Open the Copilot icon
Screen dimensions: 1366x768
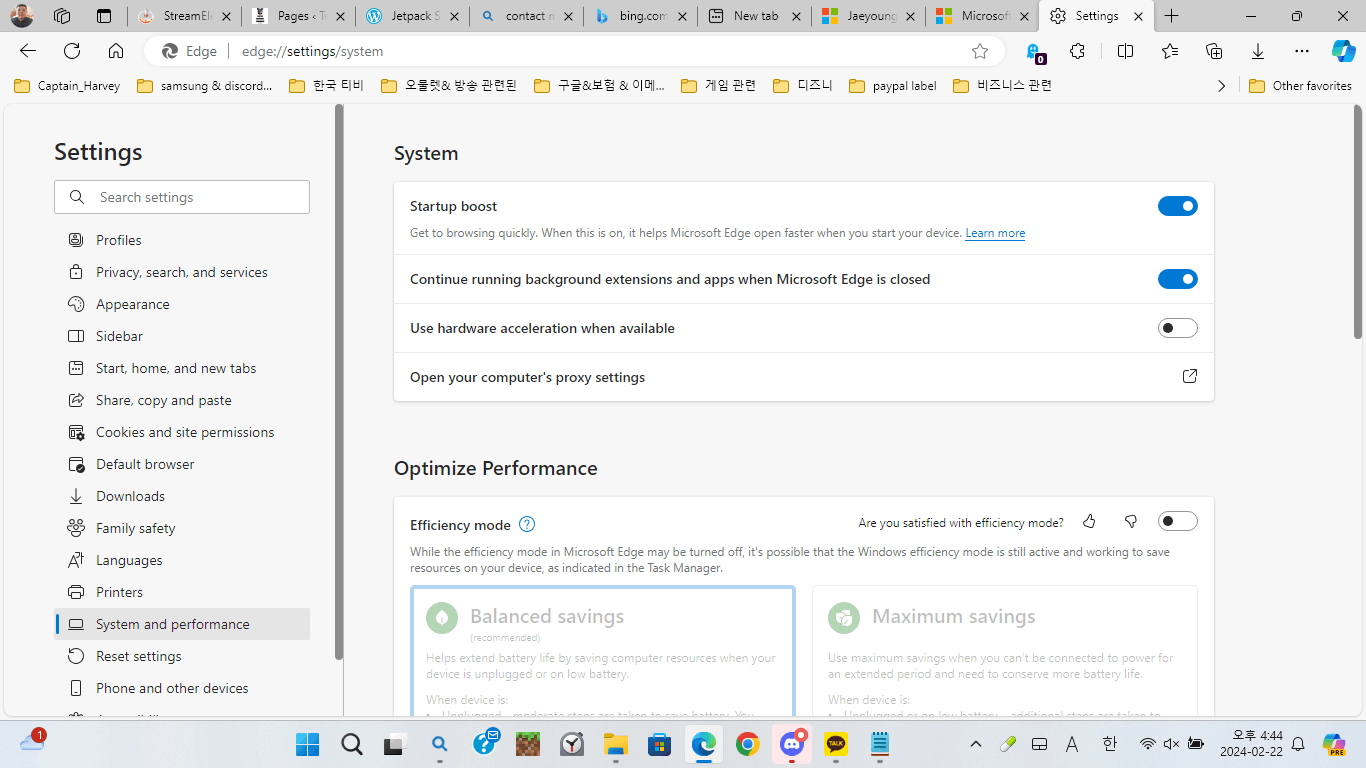1343,51
